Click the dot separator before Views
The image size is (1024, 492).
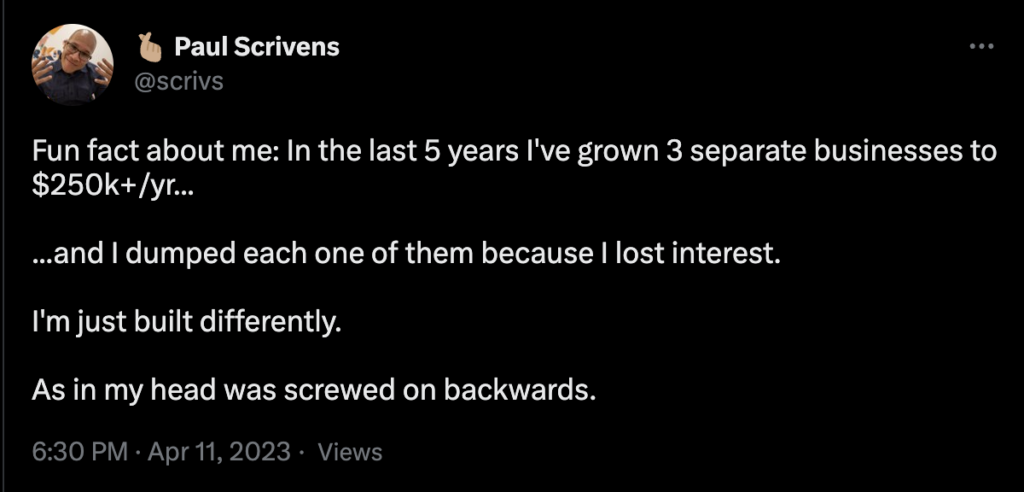click(302, 452)
